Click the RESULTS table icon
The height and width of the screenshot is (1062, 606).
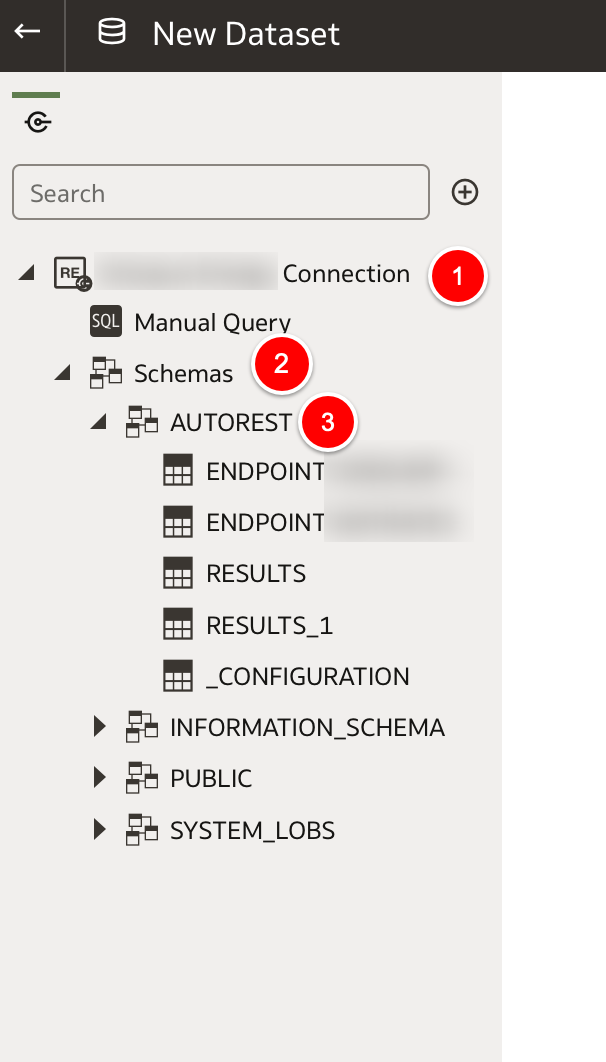click(x=178, y=574)
